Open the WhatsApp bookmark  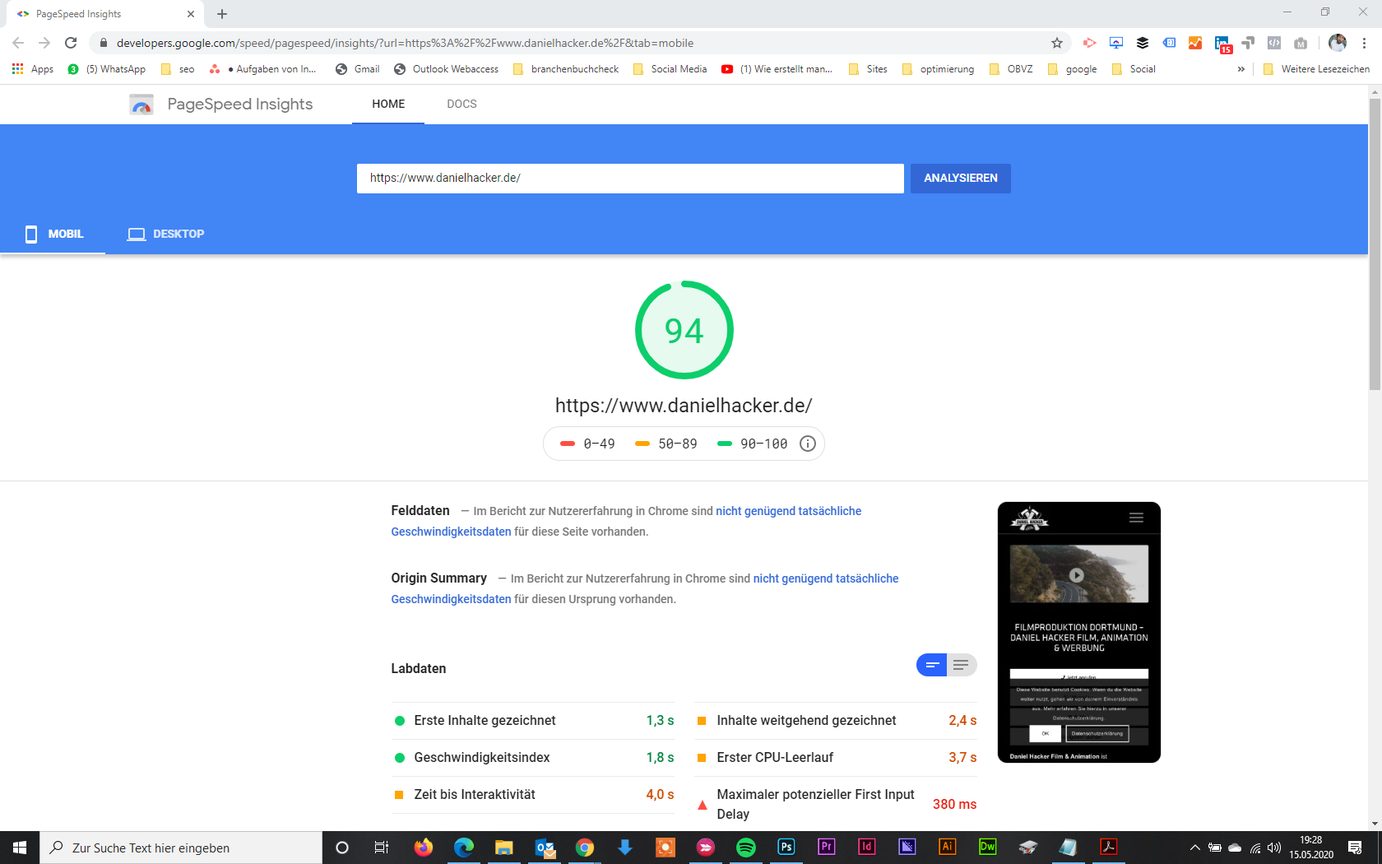(x=106, y=69)
